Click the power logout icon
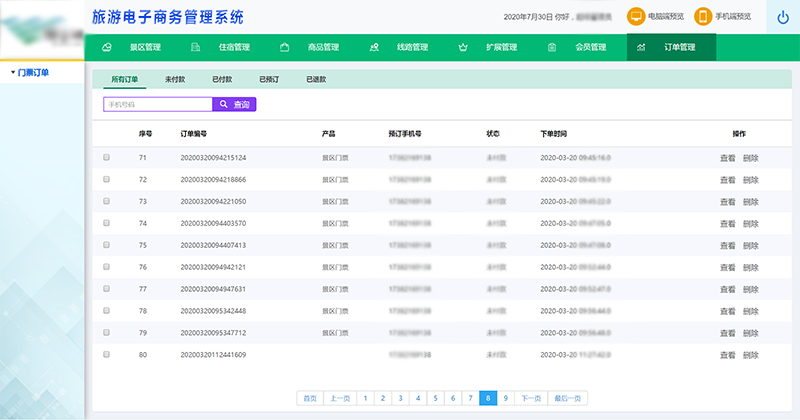The height and width of the screenshot is (420, 800). tap(782, 18)
